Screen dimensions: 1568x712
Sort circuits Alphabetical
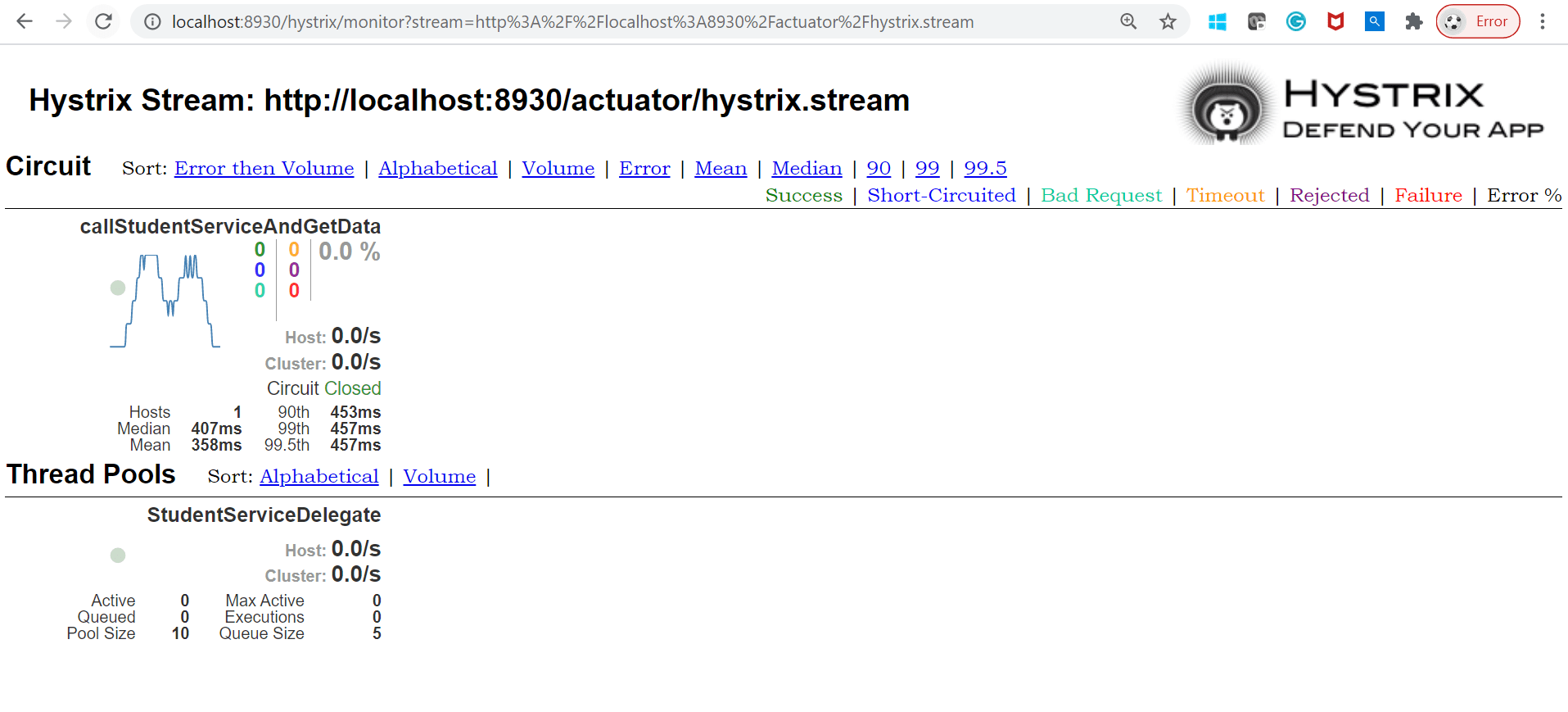click(438, 168)
